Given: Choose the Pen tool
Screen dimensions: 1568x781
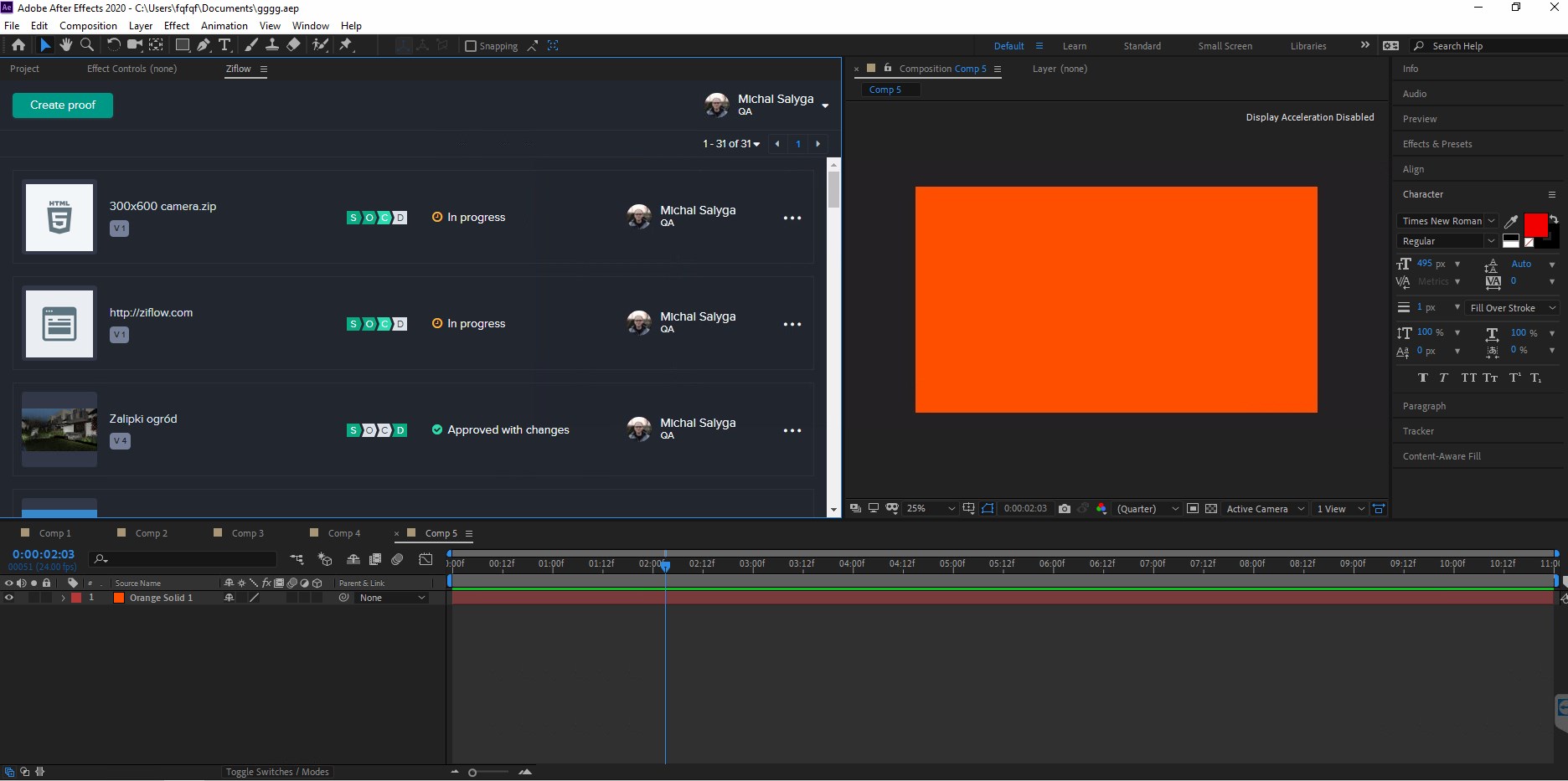Looking at the screenshot, I should pos(204,45).
